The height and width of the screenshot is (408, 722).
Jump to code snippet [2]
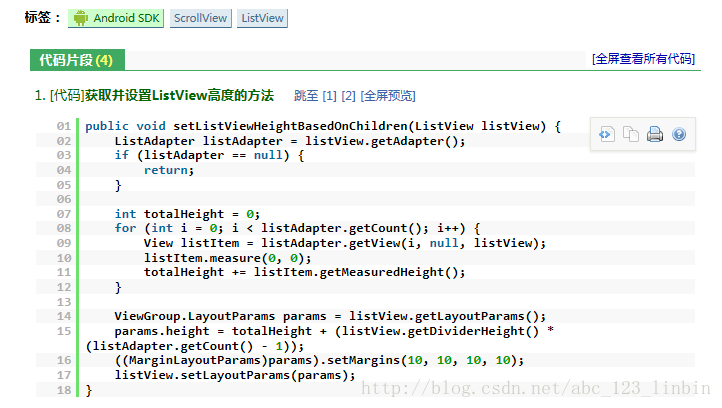click(349, 96)
